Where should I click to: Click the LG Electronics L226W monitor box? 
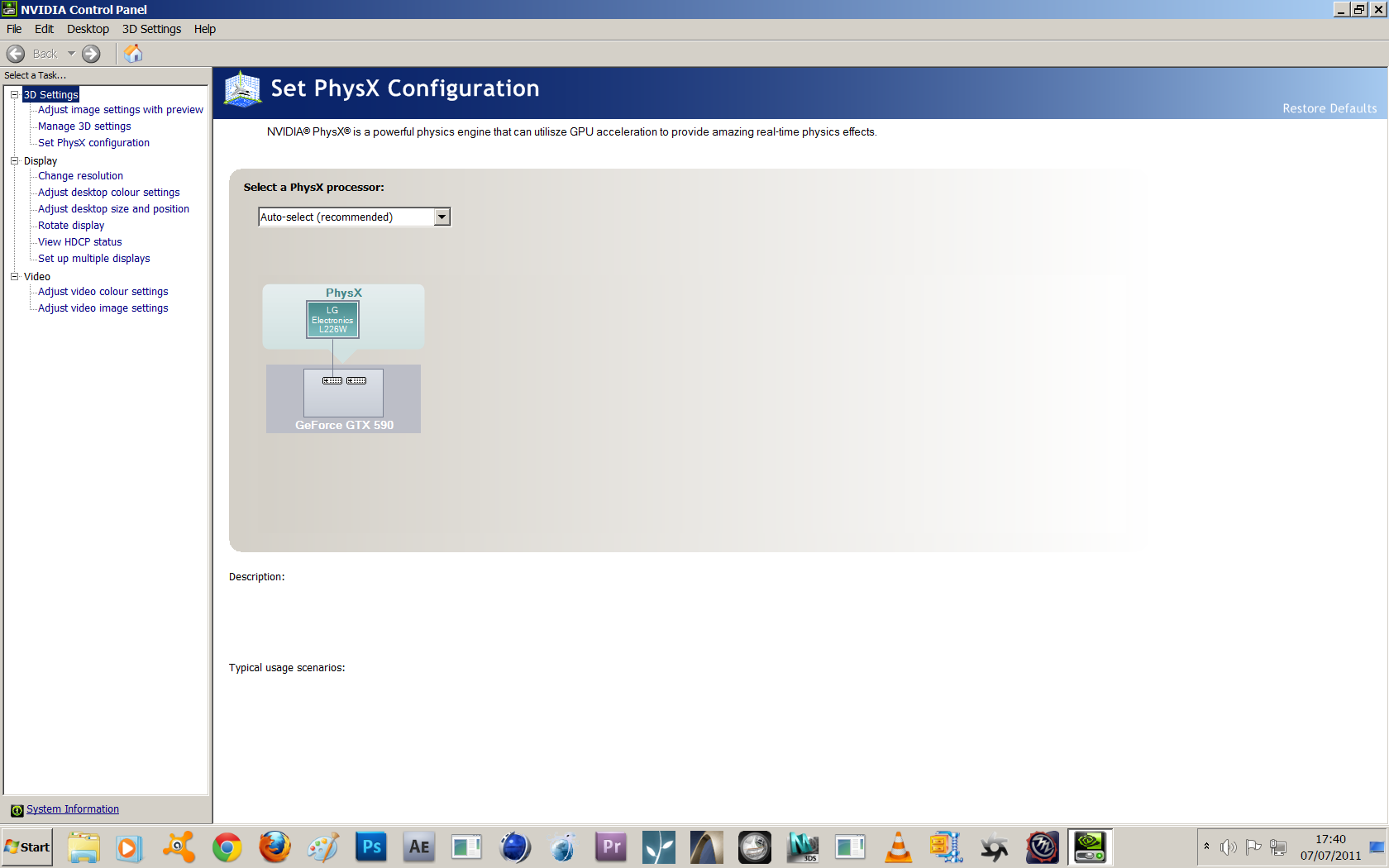pos(332,320)
